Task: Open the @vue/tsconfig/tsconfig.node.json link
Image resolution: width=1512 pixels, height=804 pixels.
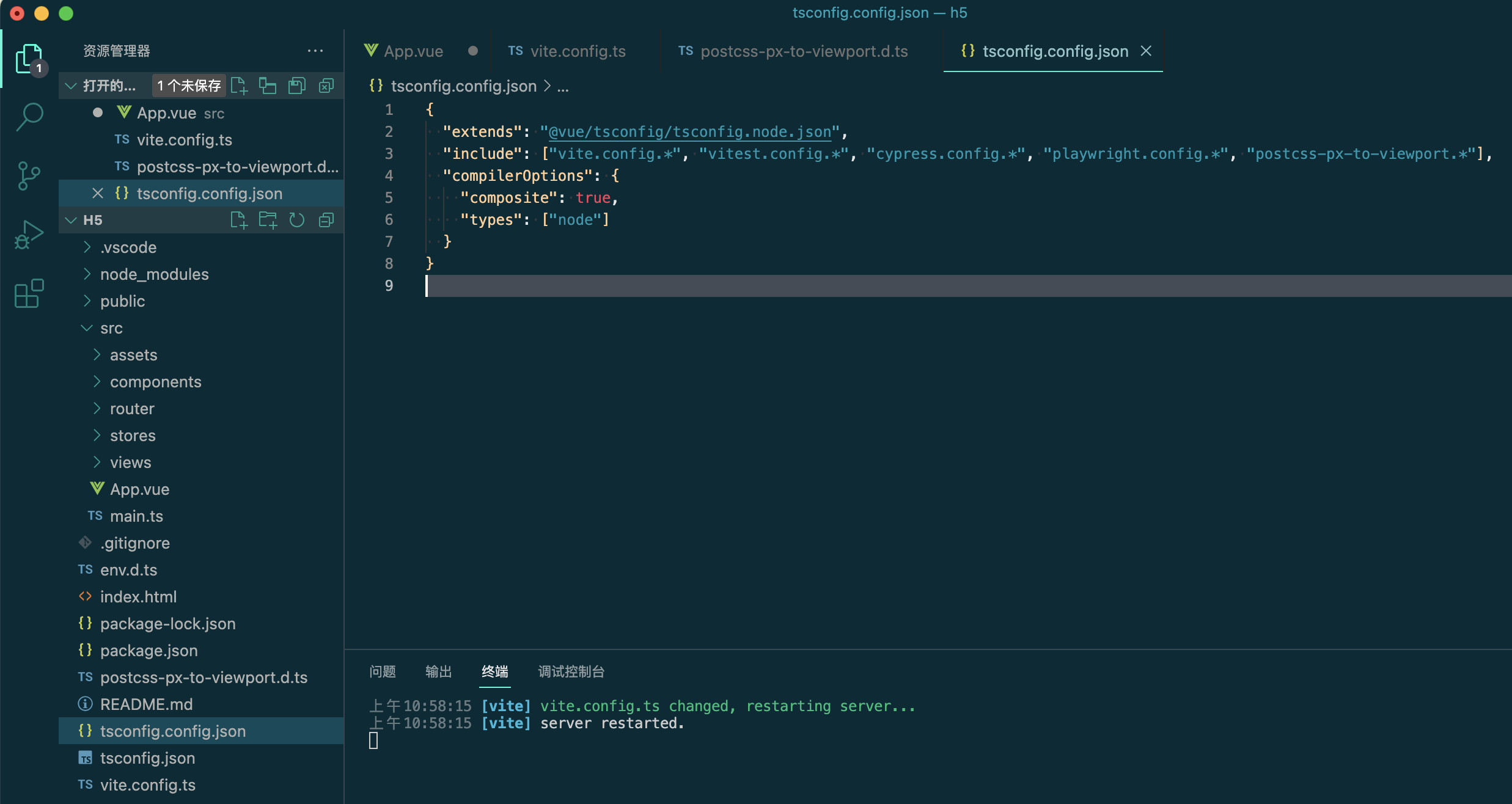Action: (x=690, y=132)
